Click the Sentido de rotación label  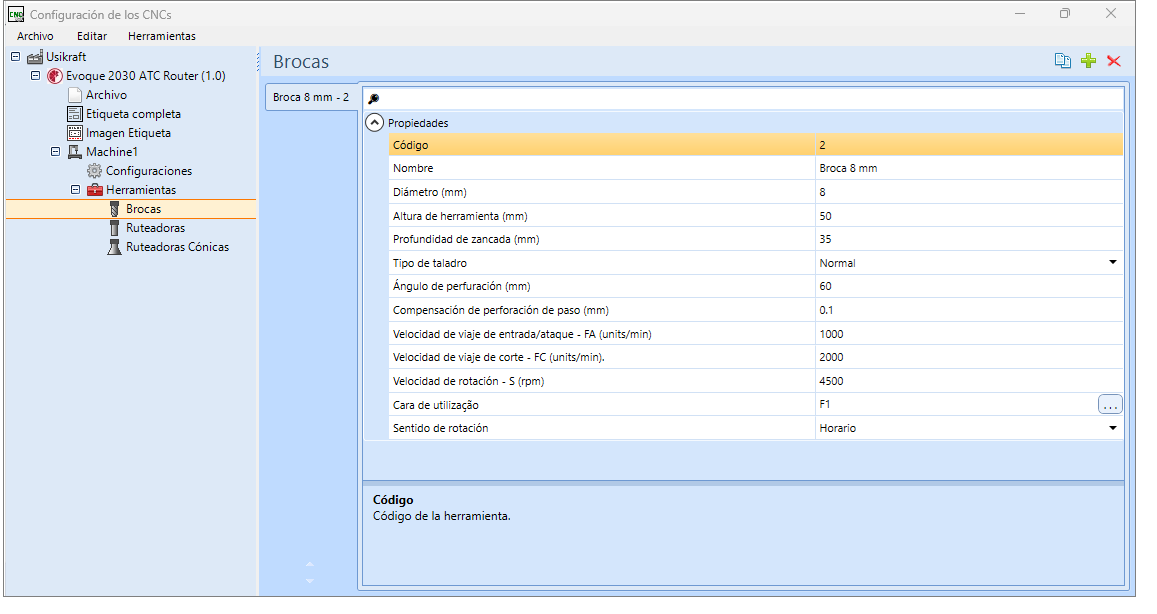[x=441, y=428]
